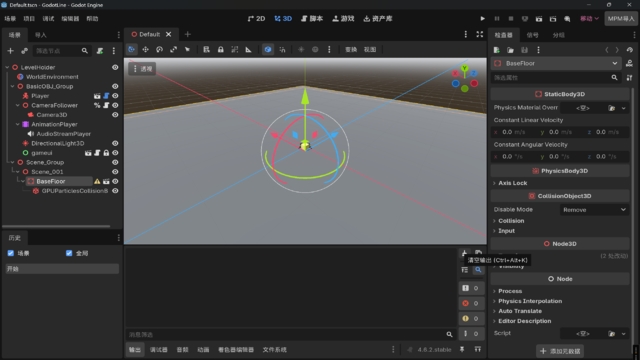Toggle distraction-free mode expand icon
This screenshot has height=360, width=640.
tap(480, 34)
